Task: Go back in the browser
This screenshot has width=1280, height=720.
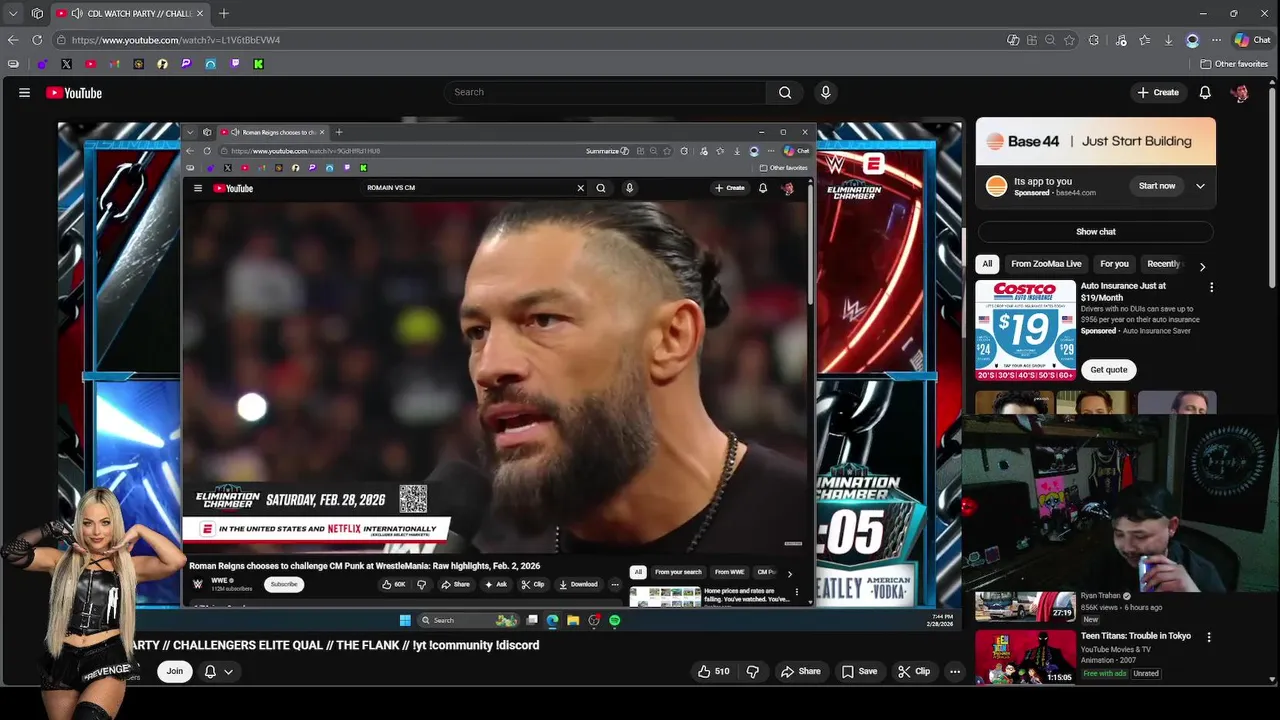Action: coord(12,40)
